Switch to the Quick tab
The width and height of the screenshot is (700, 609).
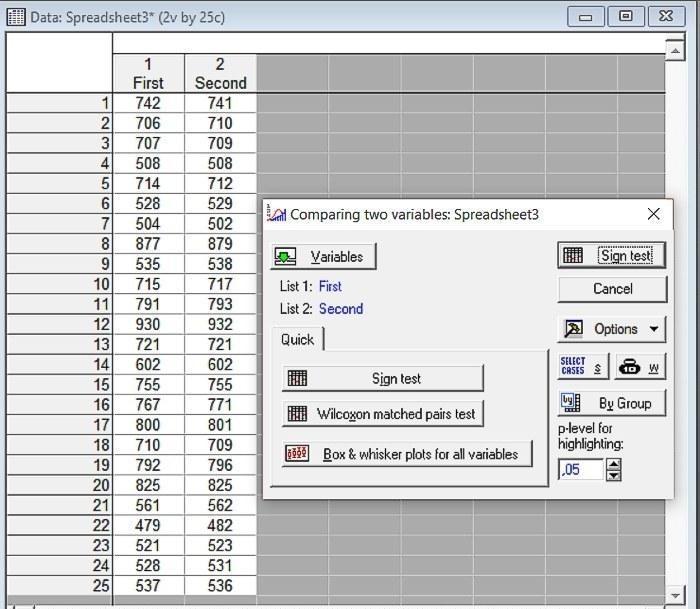[297, 340]
